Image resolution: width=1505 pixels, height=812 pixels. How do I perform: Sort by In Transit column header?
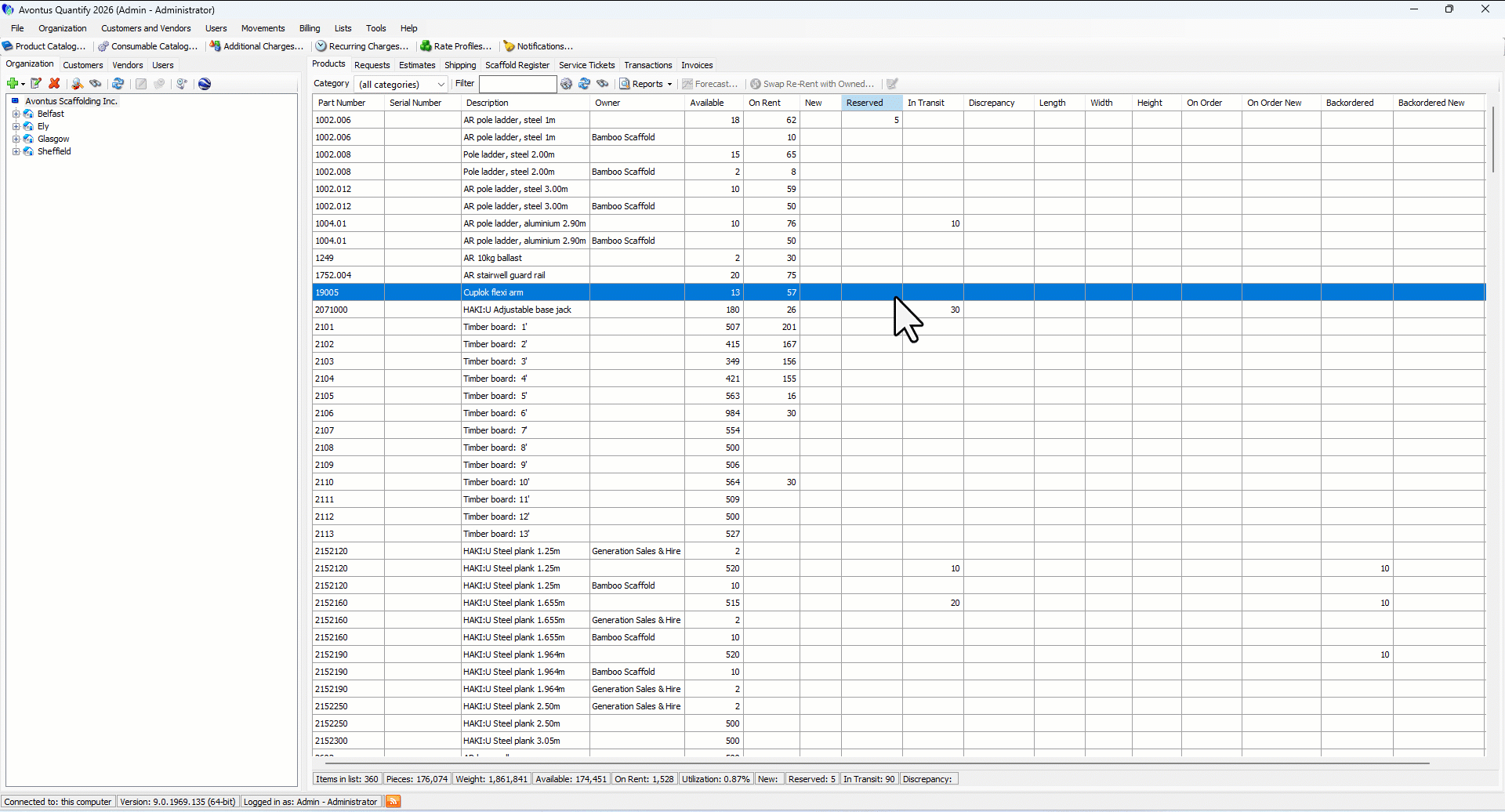(933, 103)
